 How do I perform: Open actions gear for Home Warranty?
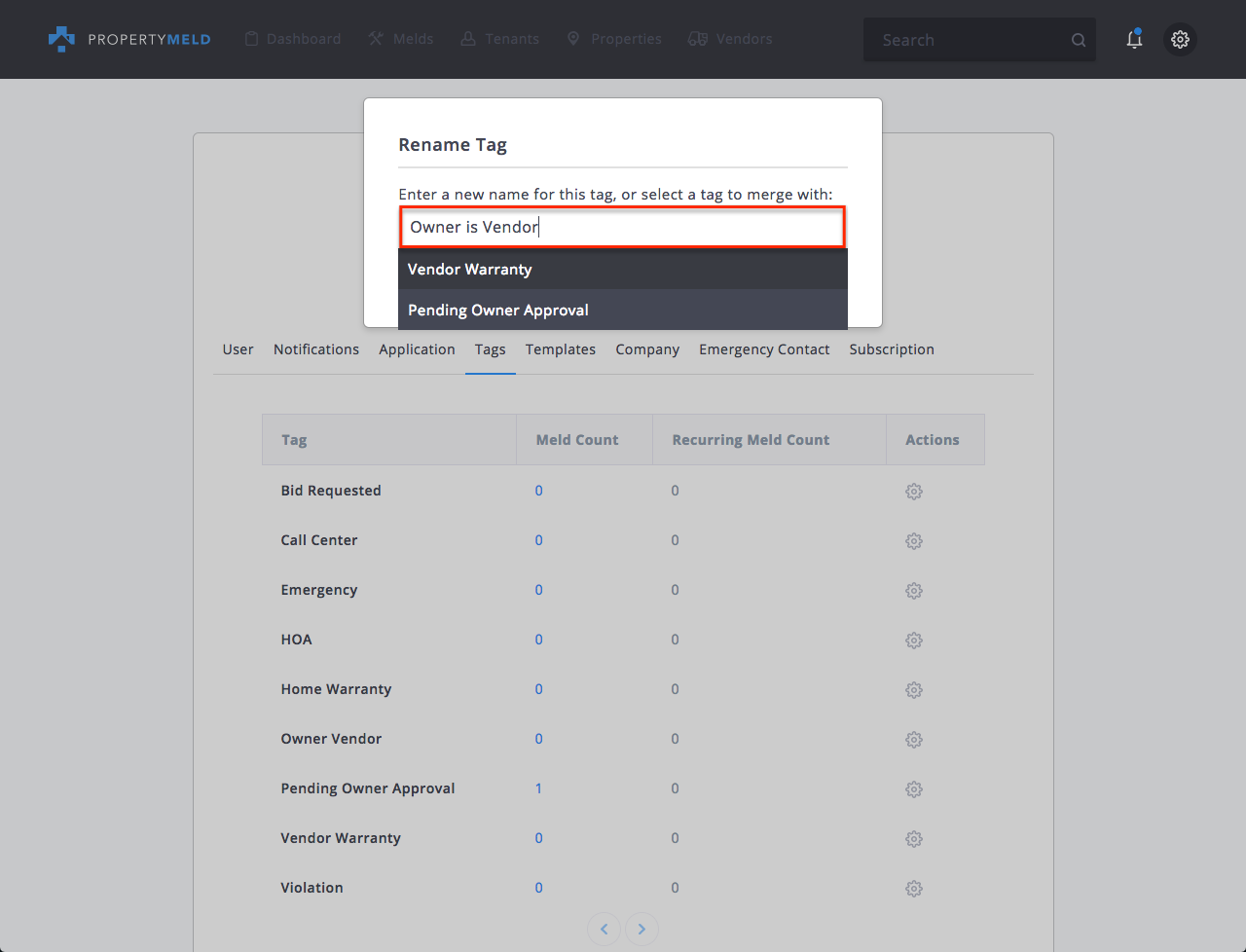(914, 690)
